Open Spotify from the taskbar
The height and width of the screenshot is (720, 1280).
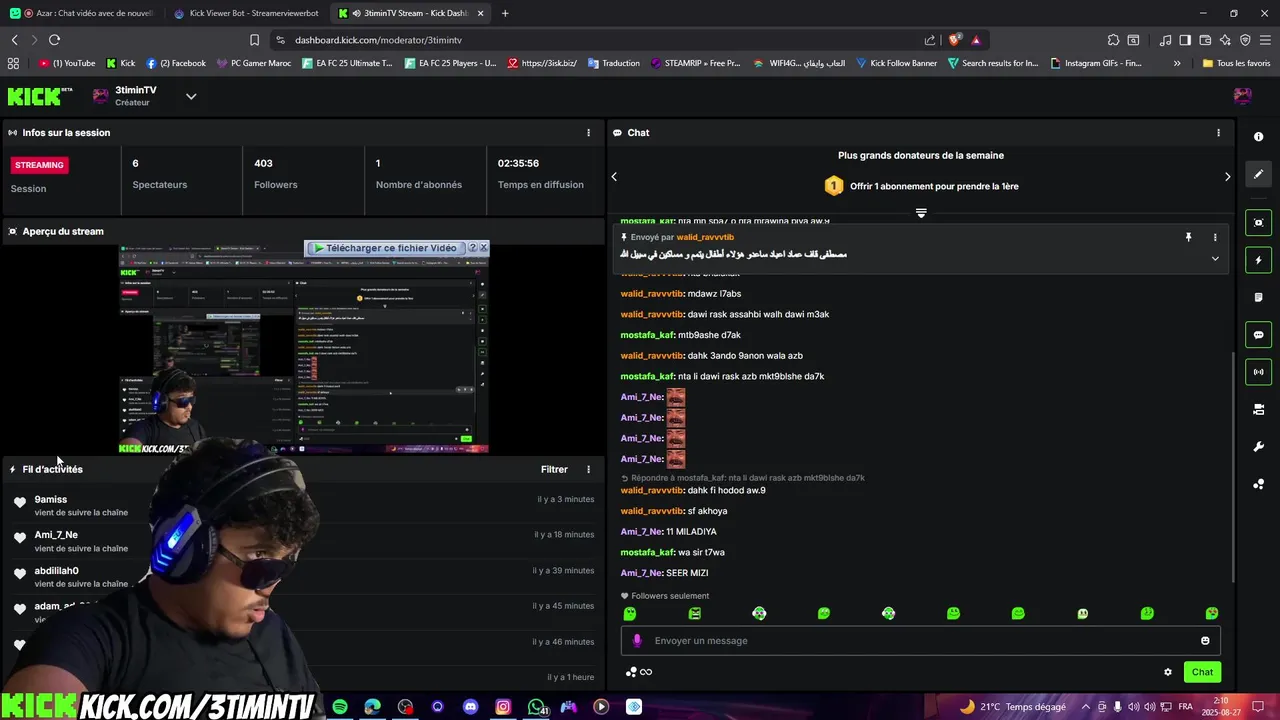(340, 707)
